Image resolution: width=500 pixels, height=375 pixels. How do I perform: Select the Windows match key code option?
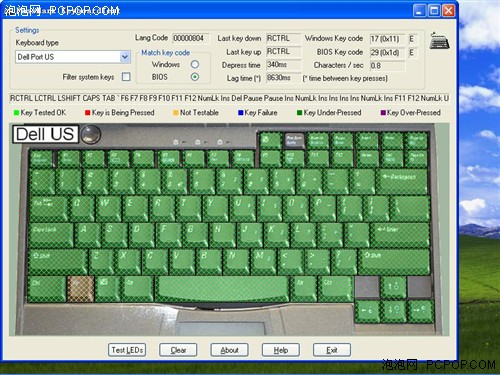(195, 64)
